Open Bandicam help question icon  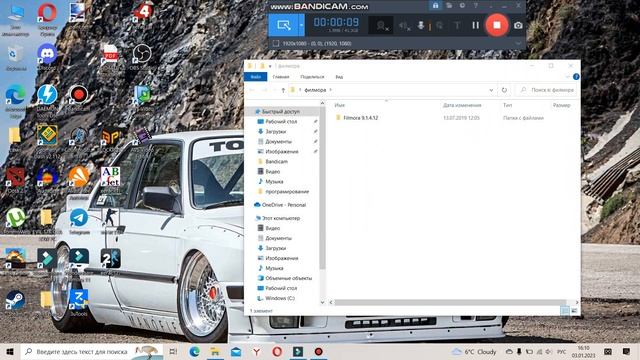click(476, 5)
